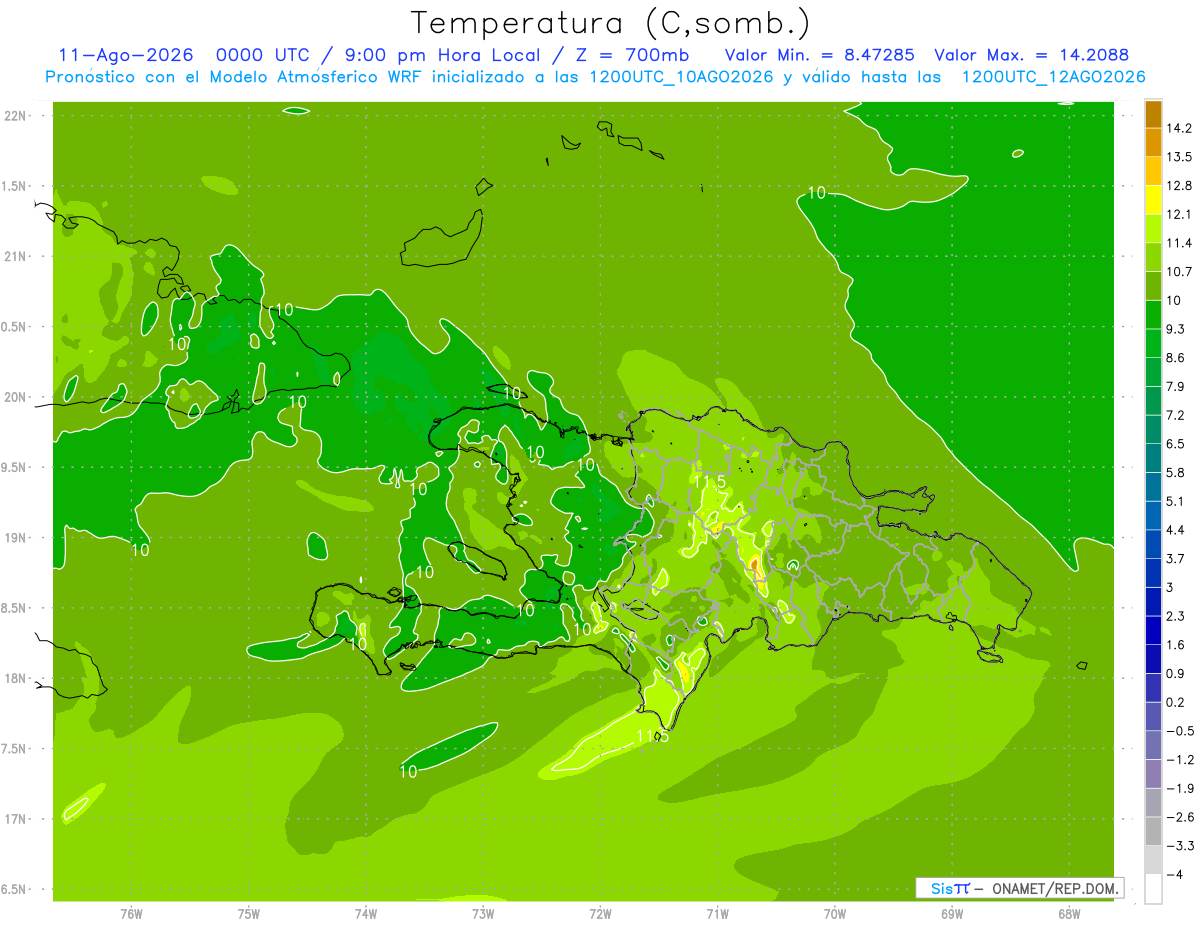Click the '70W' longitude axis label
The height and width of the screenshot is (927, 1200).
(835, 913)
